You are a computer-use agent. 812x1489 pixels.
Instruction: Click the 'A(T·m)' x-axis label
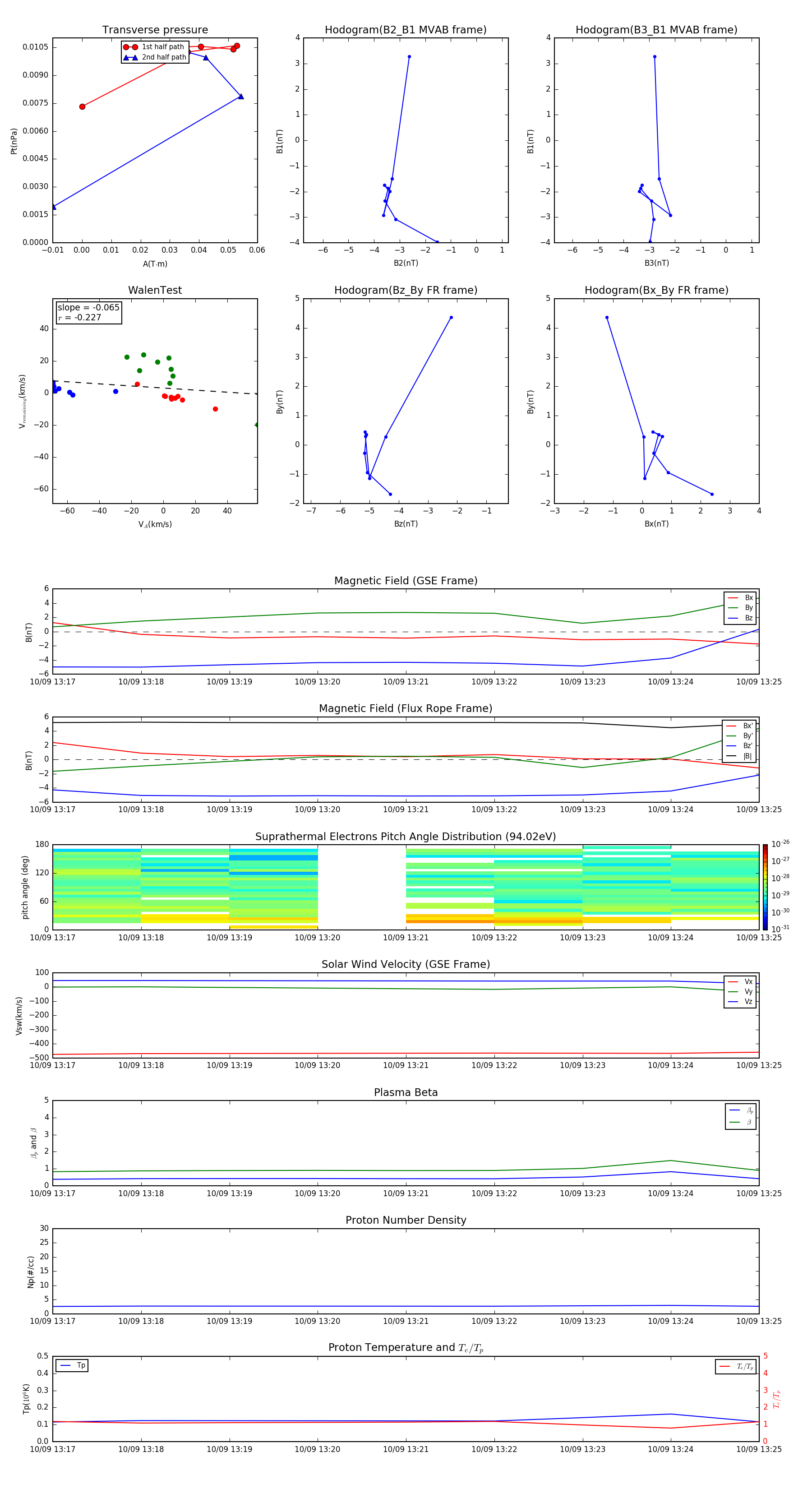[x=155, y=264]
